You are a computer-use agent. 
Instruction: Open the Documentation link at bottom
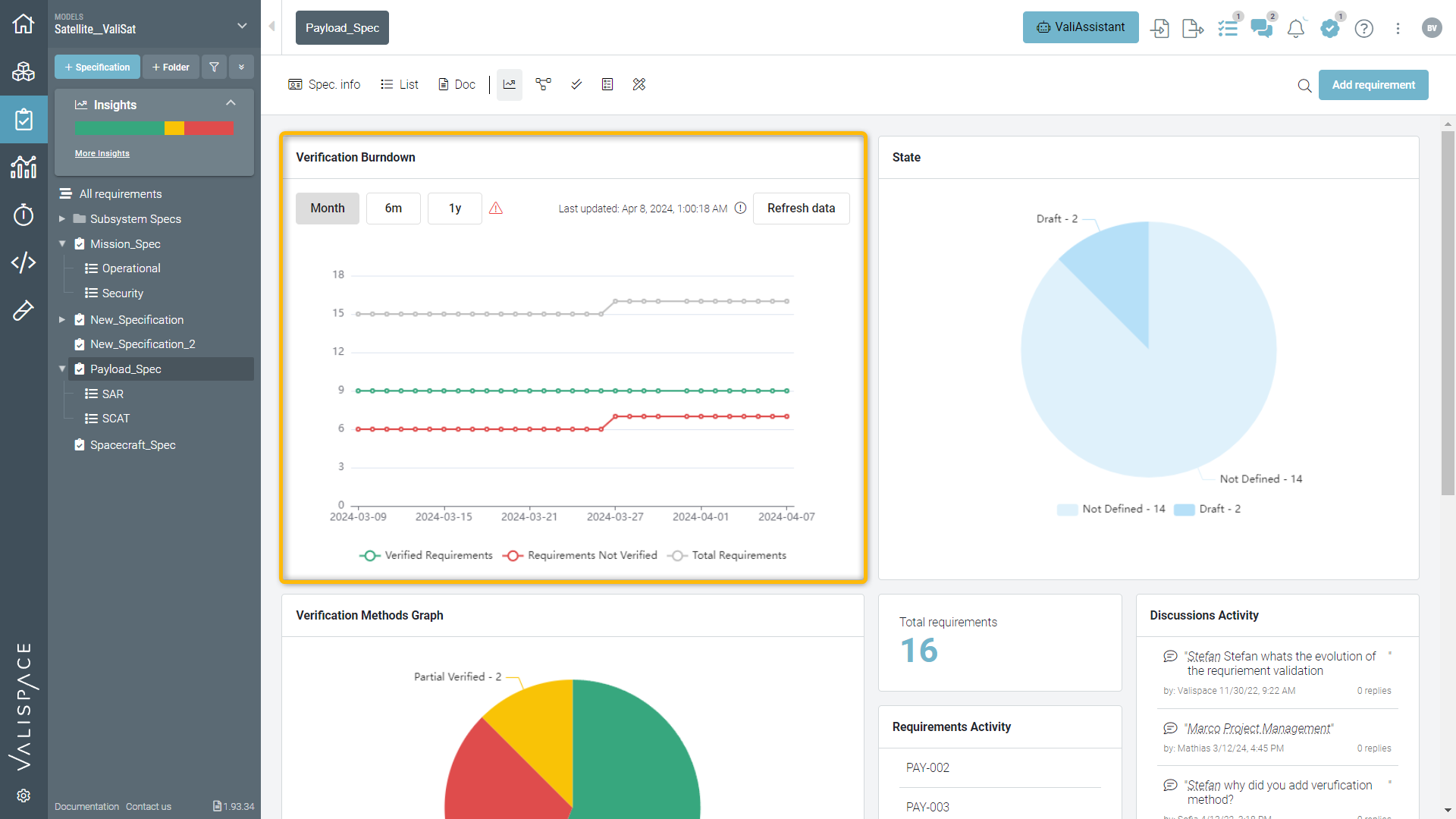pos(86,806)
